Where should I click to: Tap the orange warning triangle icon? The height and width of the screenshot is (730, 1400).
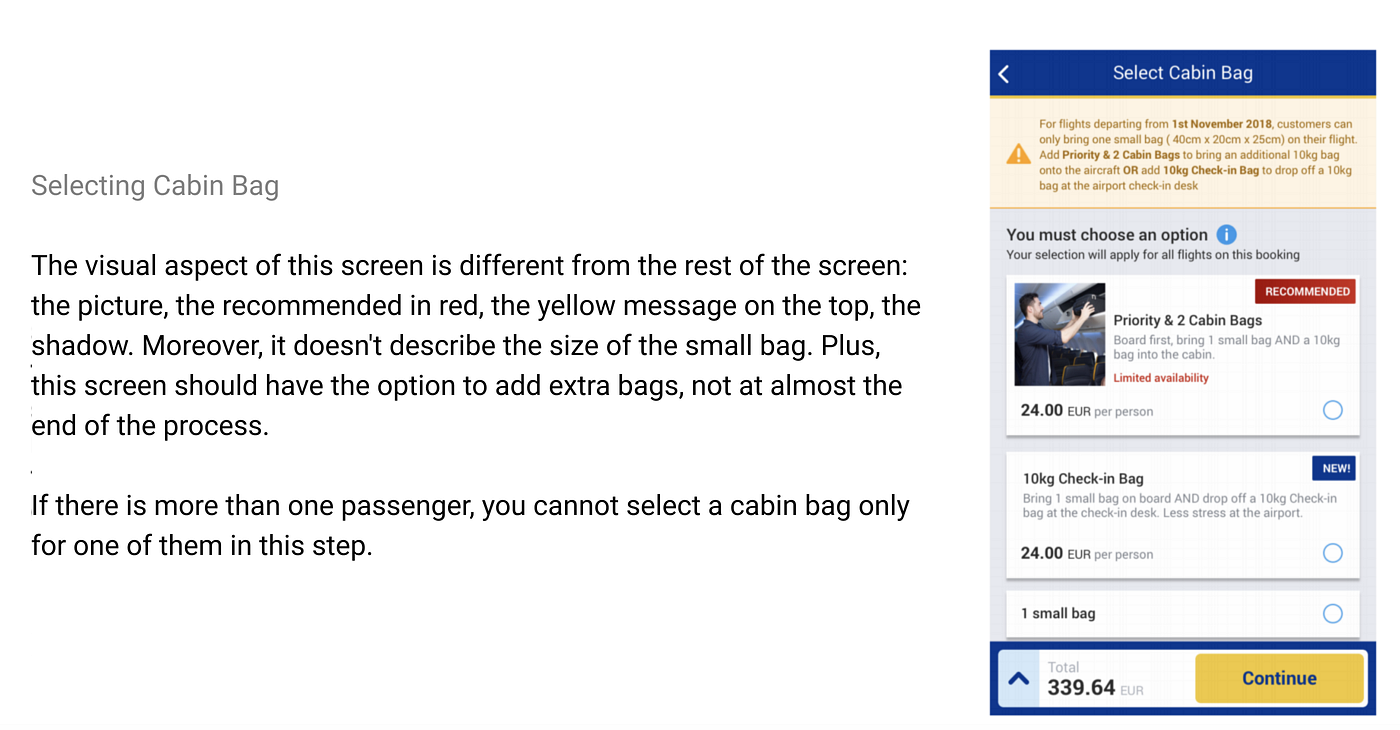pyautogui.click(x=1018, y=154)
